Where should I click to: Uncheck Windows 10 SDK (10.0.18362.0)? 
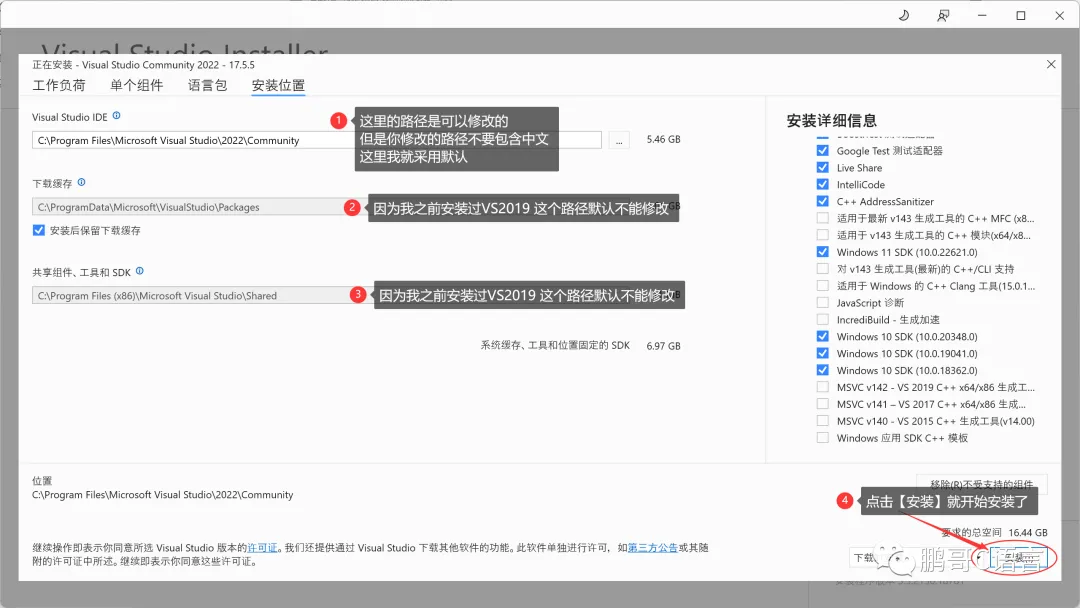click(x=822, y=370)
